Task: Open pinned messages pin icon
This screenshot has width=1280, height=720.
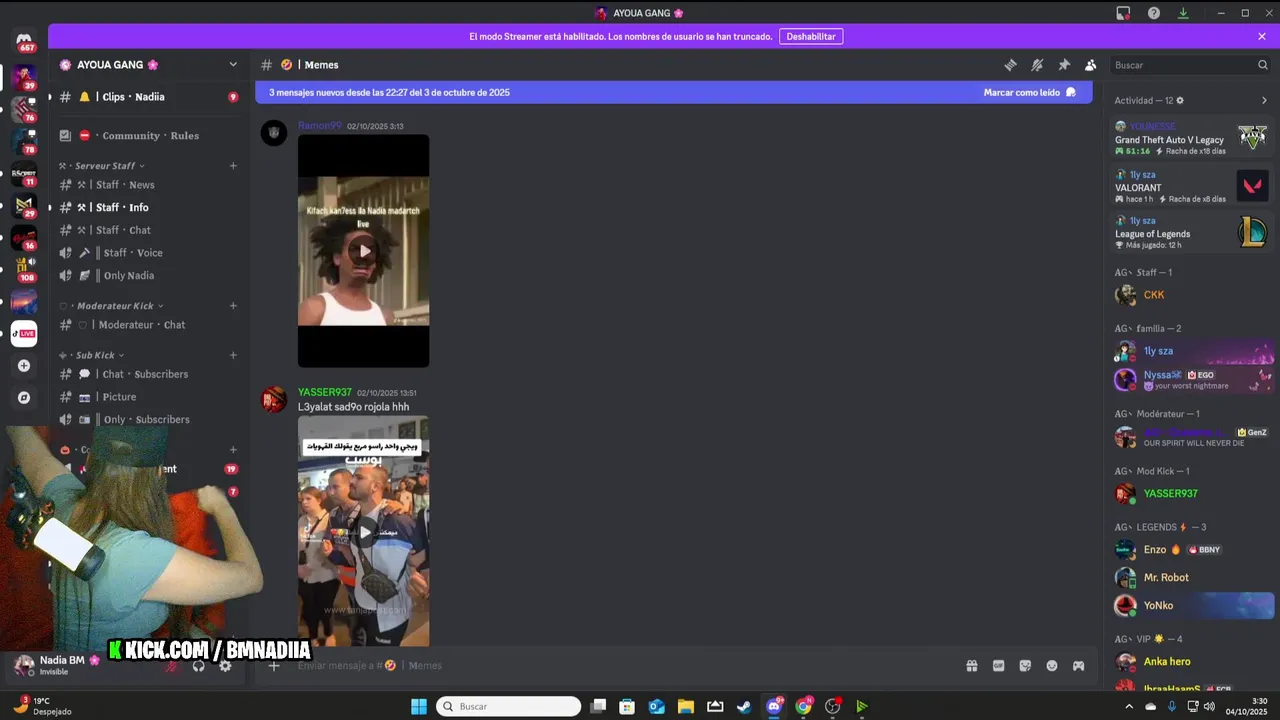Action: pyautogui.click(x=1064, y=65)
